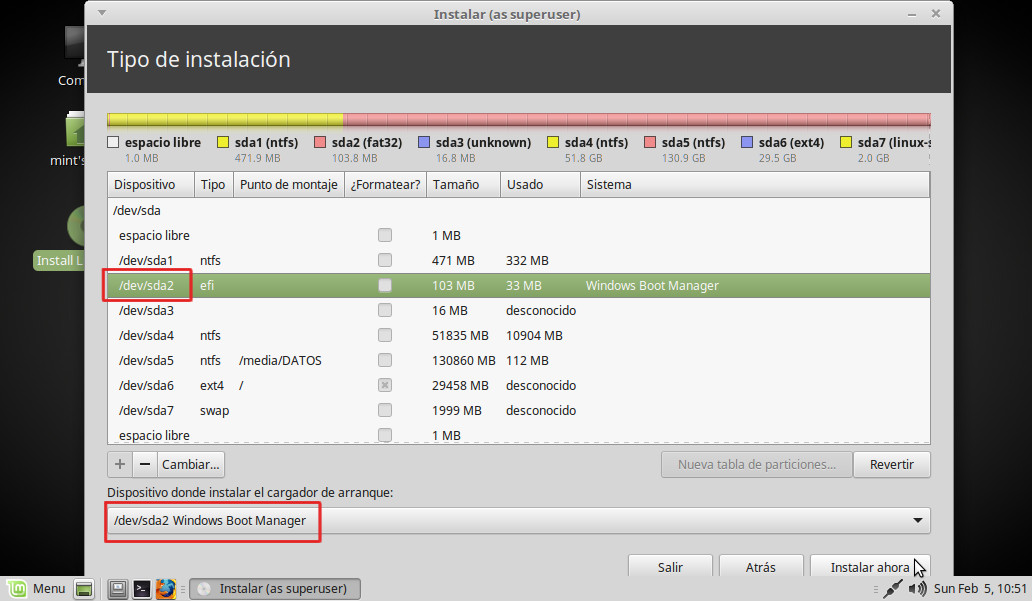Enable format checkbox for /dev/sda5

click(x=384, y=360)
